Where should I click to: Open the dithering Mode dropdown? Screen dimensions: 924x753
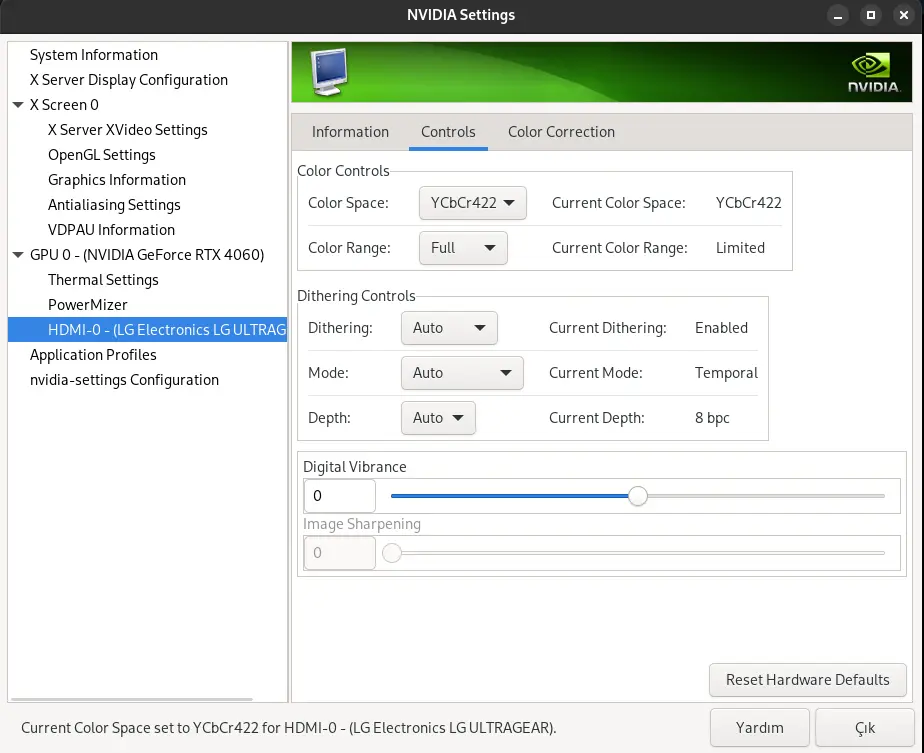[x=462, y=373]
